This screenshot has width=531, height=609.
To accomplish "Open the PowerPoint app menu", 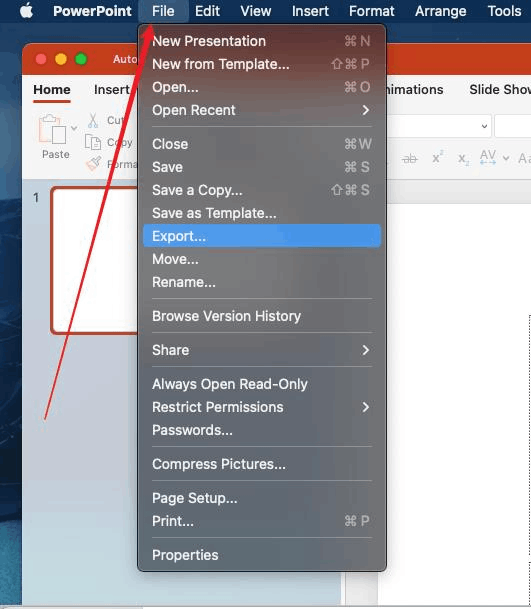I will [x=92, y=11].
